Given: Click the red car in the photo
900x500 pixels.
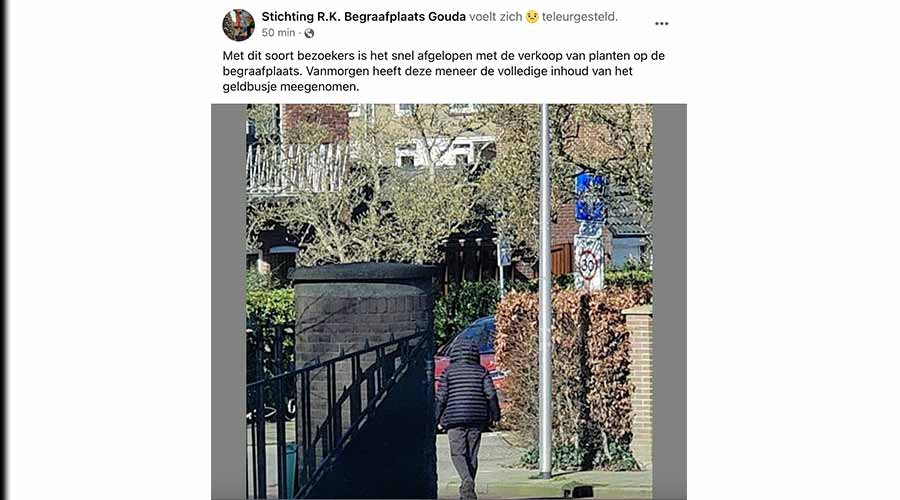Looking at the screenshot, I should (x=468, y=350).
